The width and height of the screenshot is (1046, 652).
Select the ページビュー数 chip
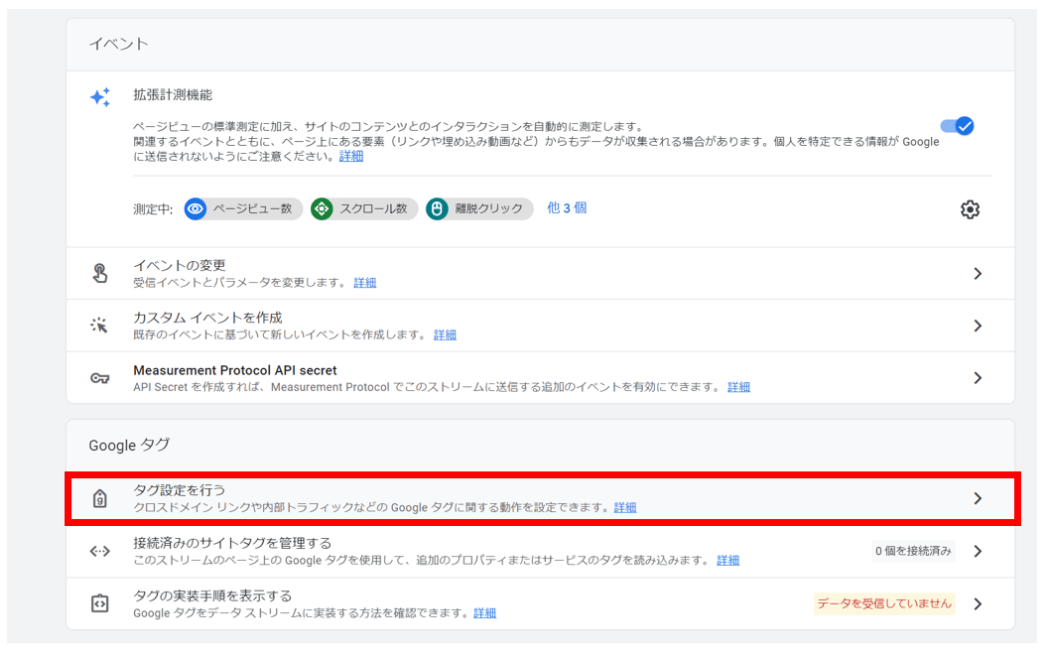coord(243,209)
